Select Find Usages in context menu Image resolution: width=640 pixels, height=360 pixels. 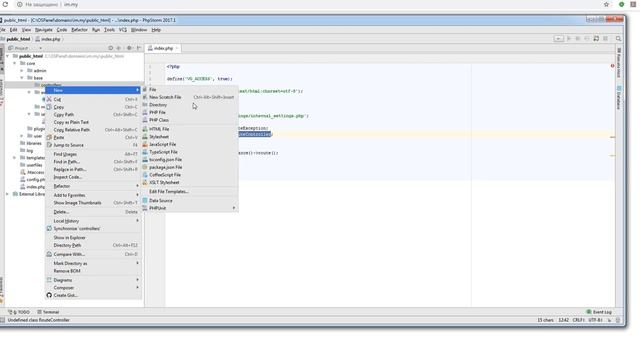click(93, 154)
